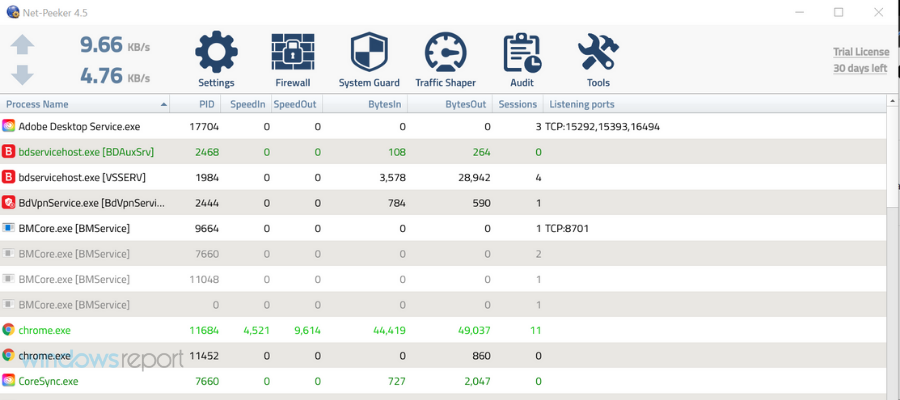This screenshot has width=900, height=400.
Task: Click the Settings label under the gear
Action: pyautogui.click(x=216, y=83)
